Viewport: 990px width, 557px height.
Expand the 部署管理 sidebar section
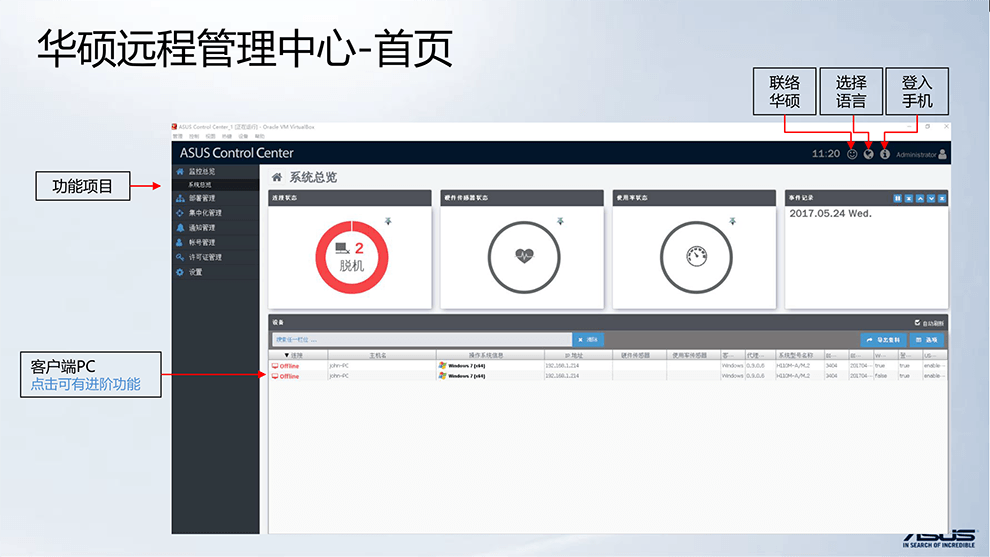204,198
